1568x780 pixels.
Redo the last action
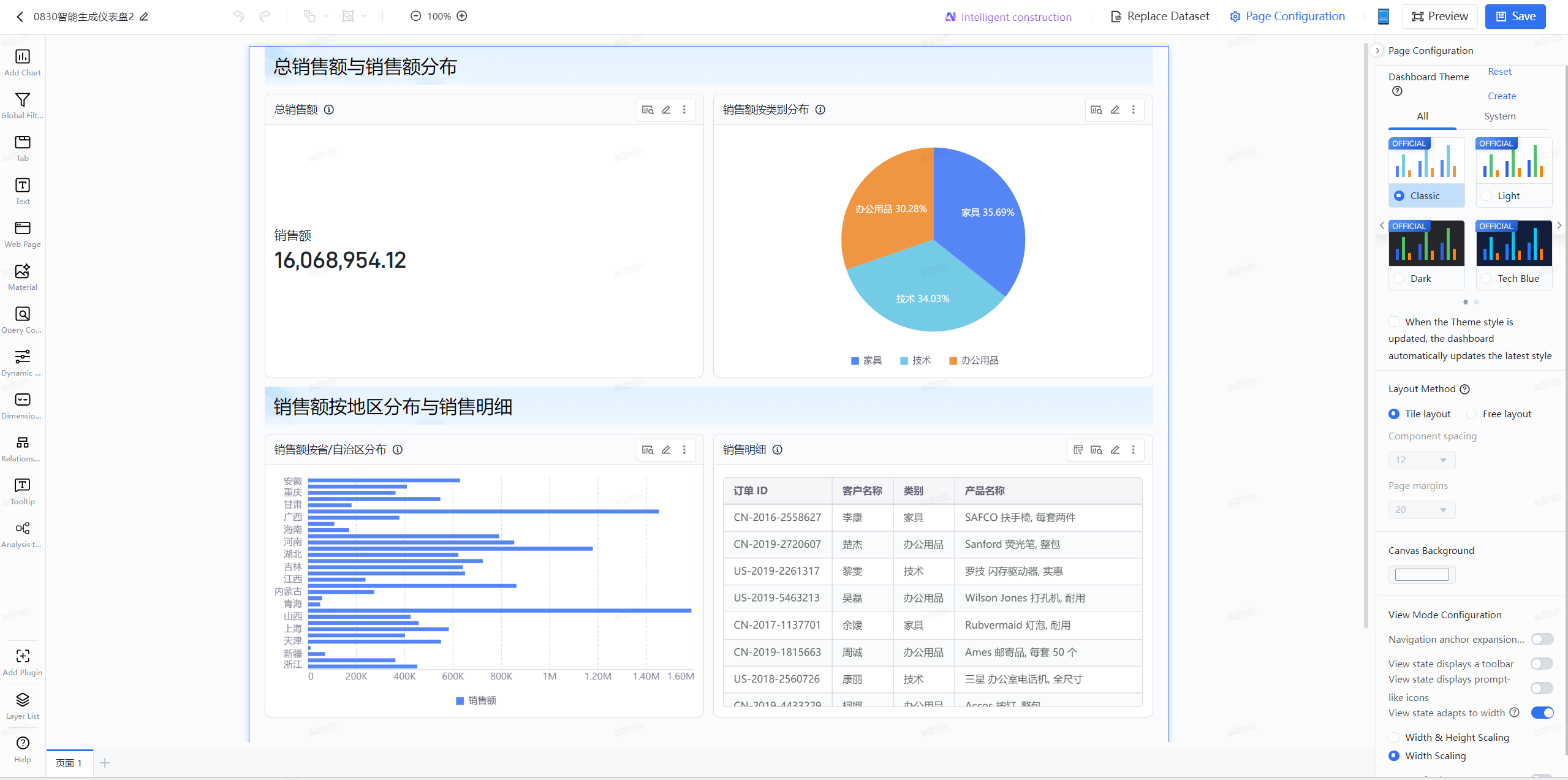click(265, 16)
